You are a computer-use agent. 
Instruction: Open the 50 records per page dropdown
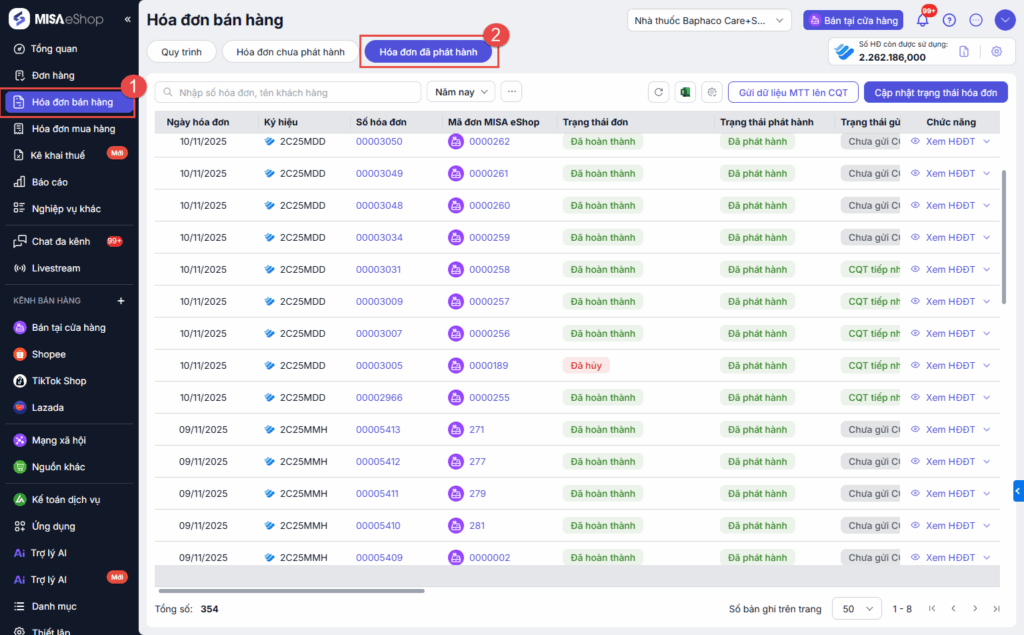point(857,609)
